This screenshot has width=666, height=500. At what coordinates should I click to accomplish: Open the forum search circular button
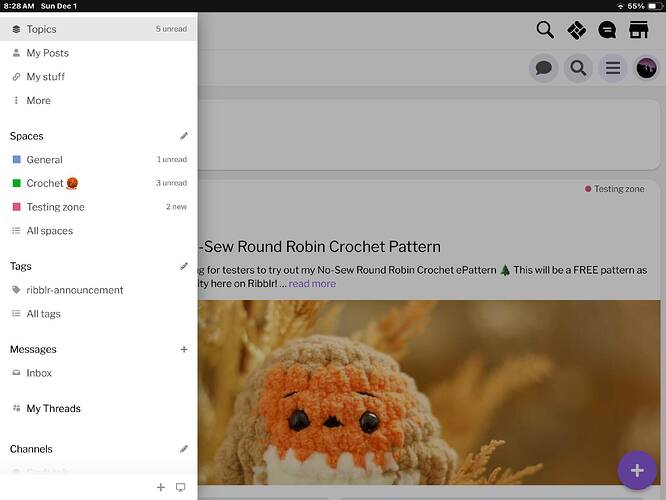pyautogui.click(x=578, y=68)
